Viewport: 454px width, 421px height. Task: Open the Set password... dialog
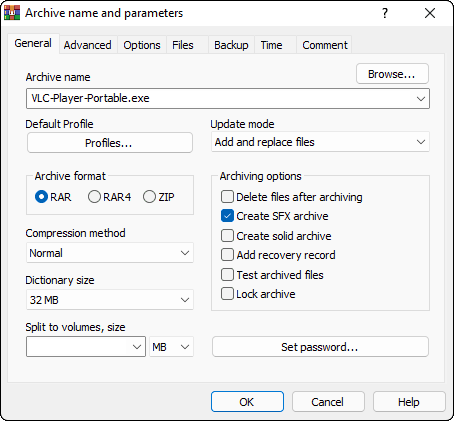pyautogui.click(x=320, y=347)
